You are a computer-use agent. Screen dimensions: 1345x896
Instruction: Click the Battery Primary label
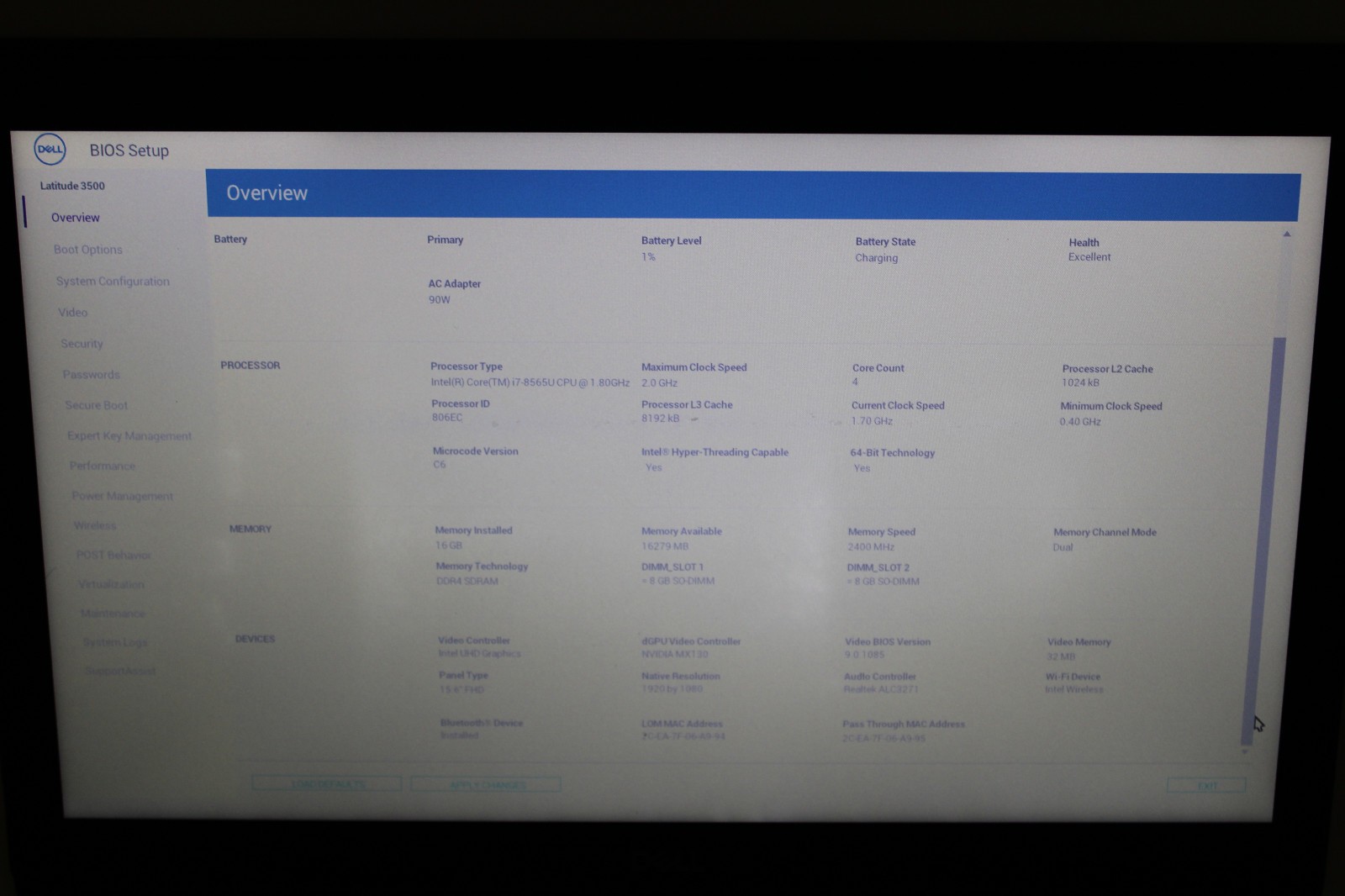coord(445,240)
